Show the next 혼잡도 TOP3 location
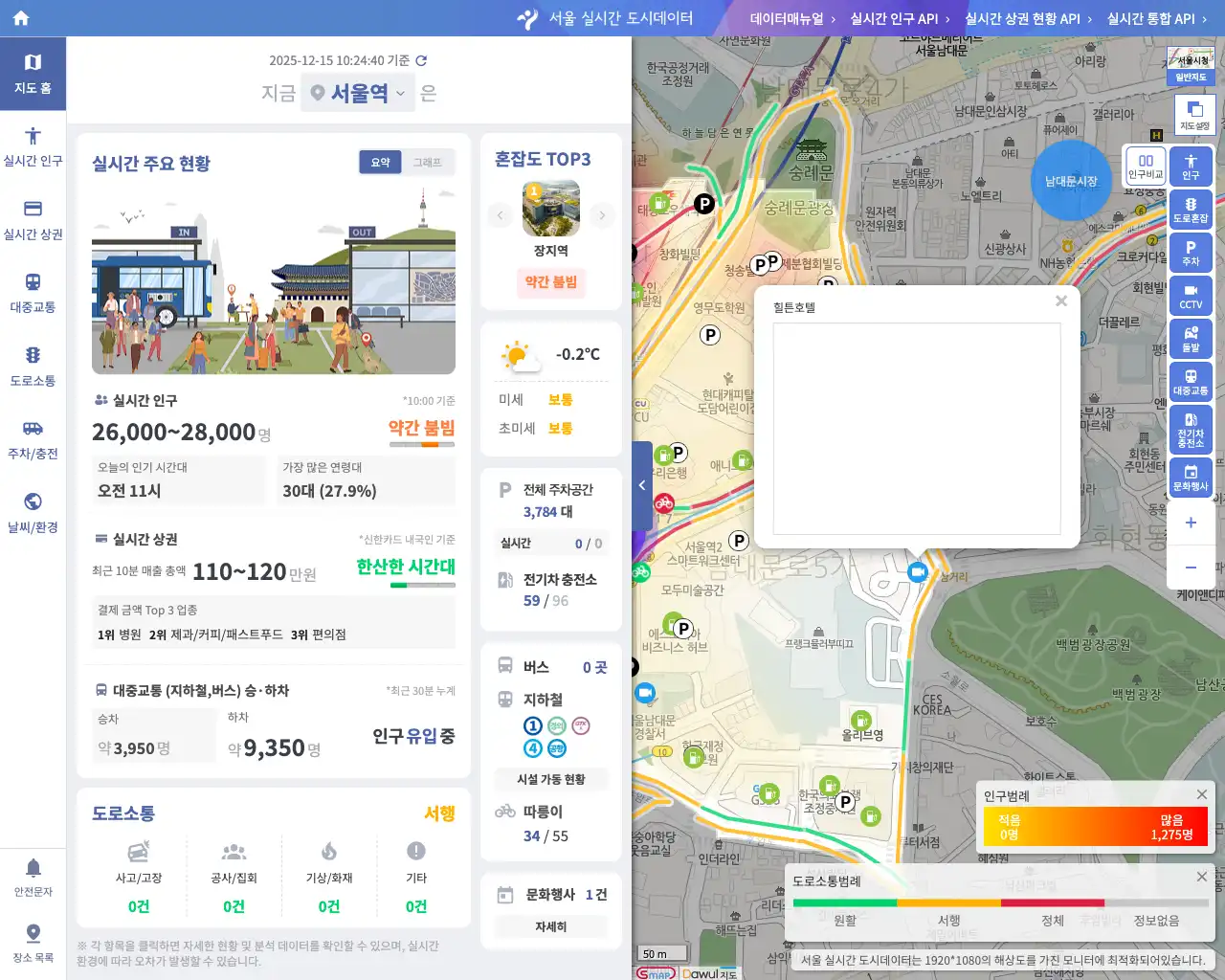The height and width of the screenshot is (980, 1225). [602, 215]
